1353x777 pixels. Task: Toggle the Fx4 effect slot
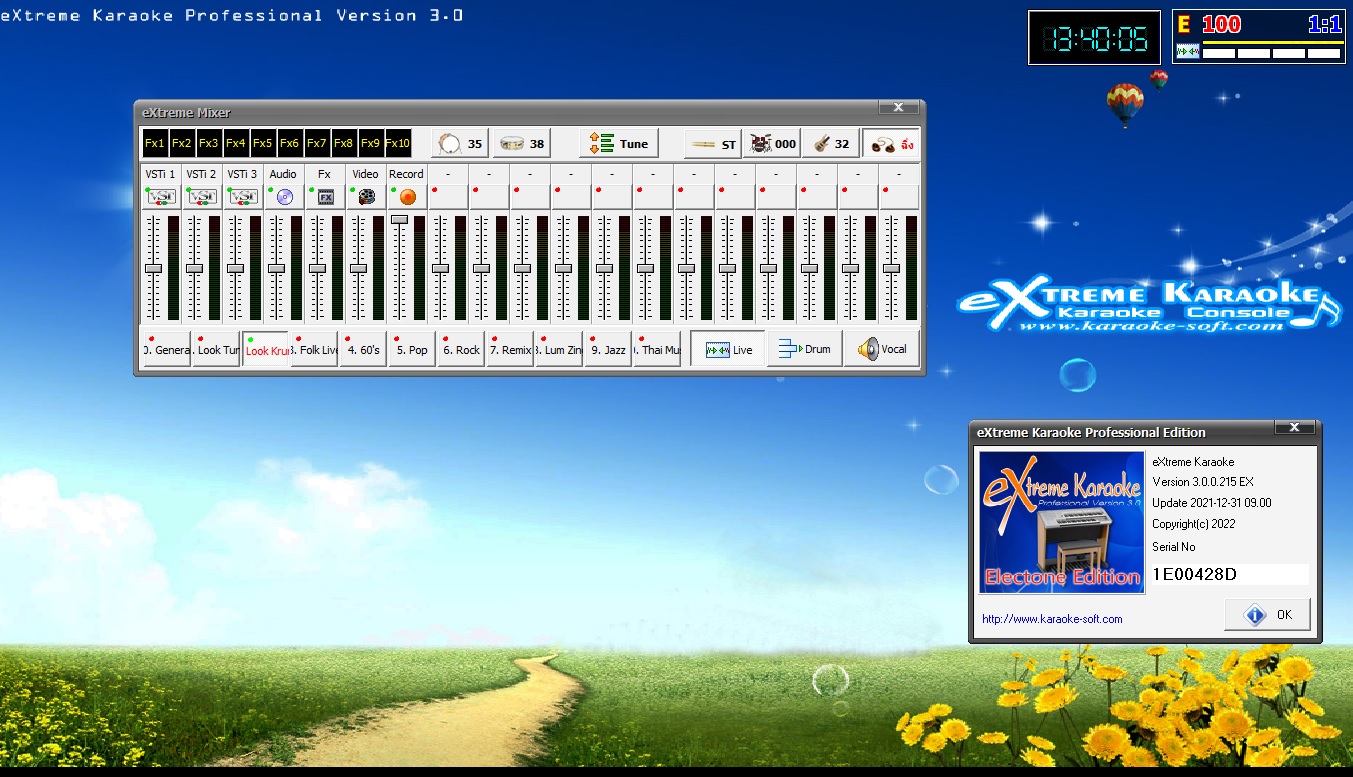[236, 144]
